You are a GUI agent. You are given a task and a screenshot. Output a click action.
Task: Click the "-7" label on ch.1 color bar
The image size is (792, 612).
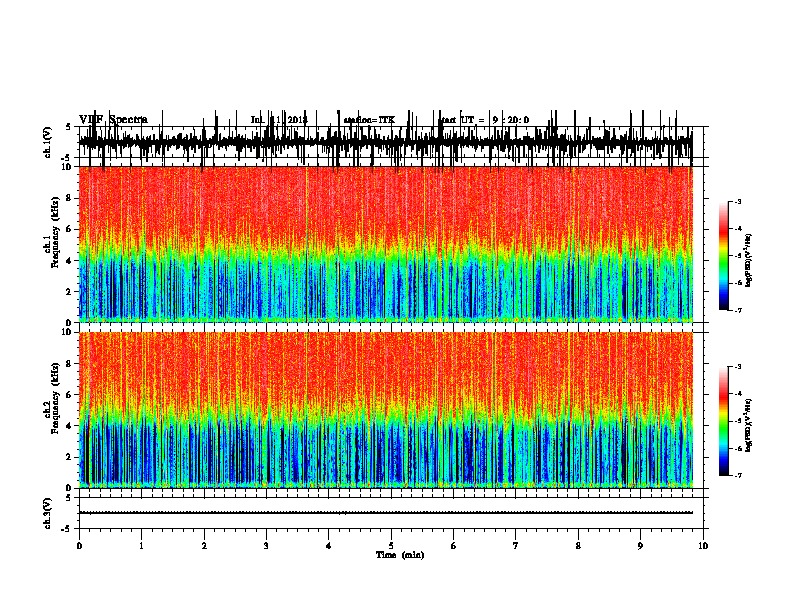click(737, 310)
